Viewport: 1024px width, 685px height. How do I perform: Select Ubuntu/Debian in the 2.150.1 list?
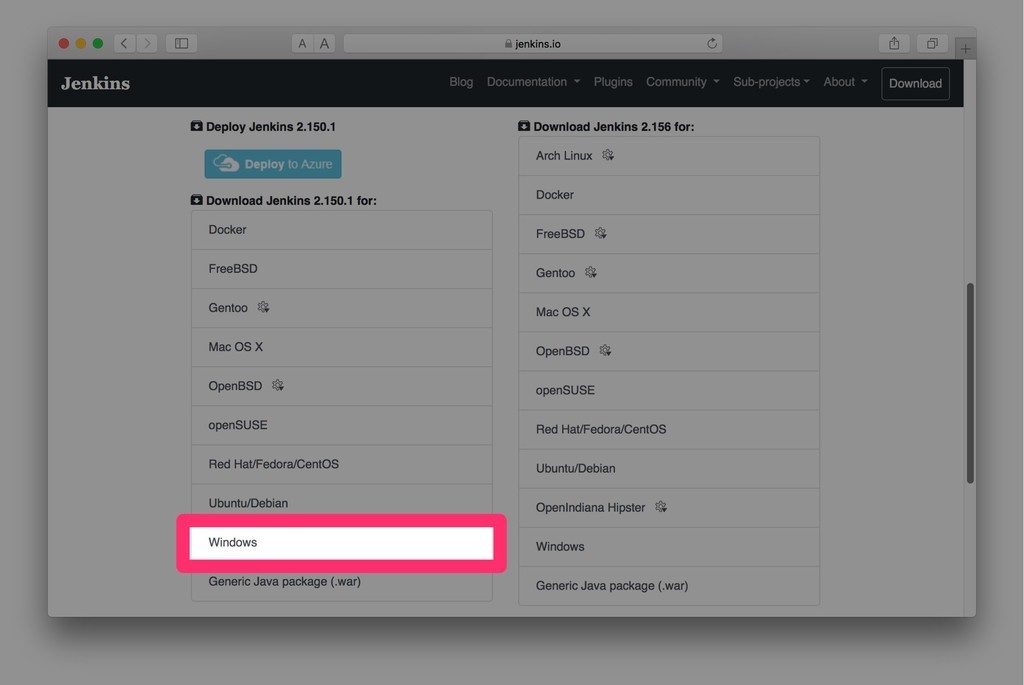[342, 502]
